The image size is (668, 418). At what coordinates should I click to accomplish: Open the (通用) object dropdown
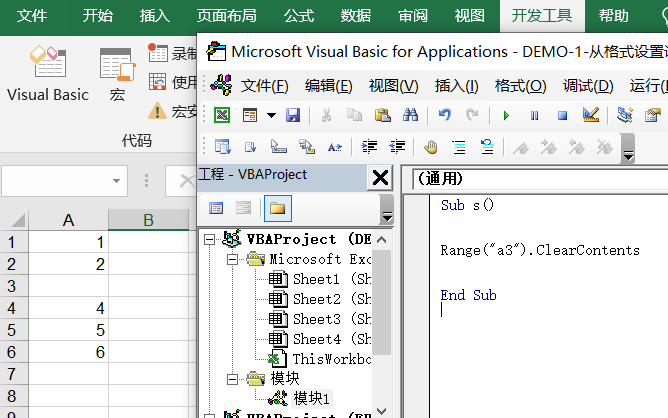click(540, 179)
